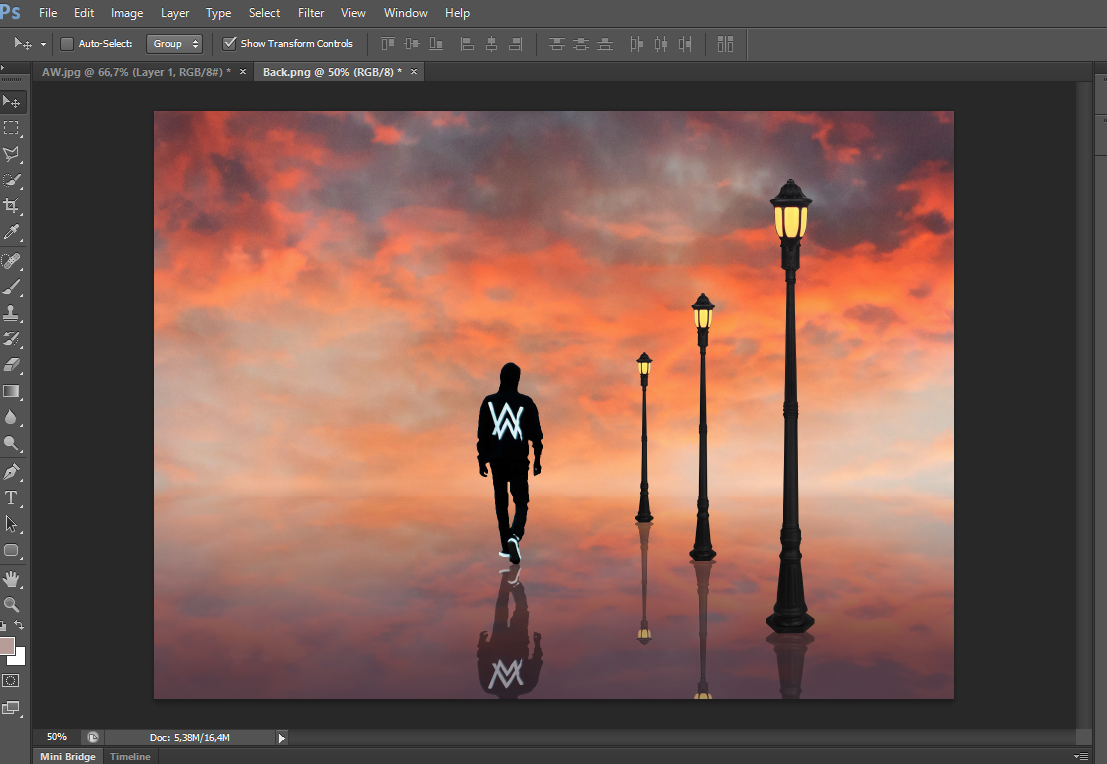Change the screen mode
The height and width of the screenshot is (764, 1107).
pyautogui.click(x=11, y=708)
